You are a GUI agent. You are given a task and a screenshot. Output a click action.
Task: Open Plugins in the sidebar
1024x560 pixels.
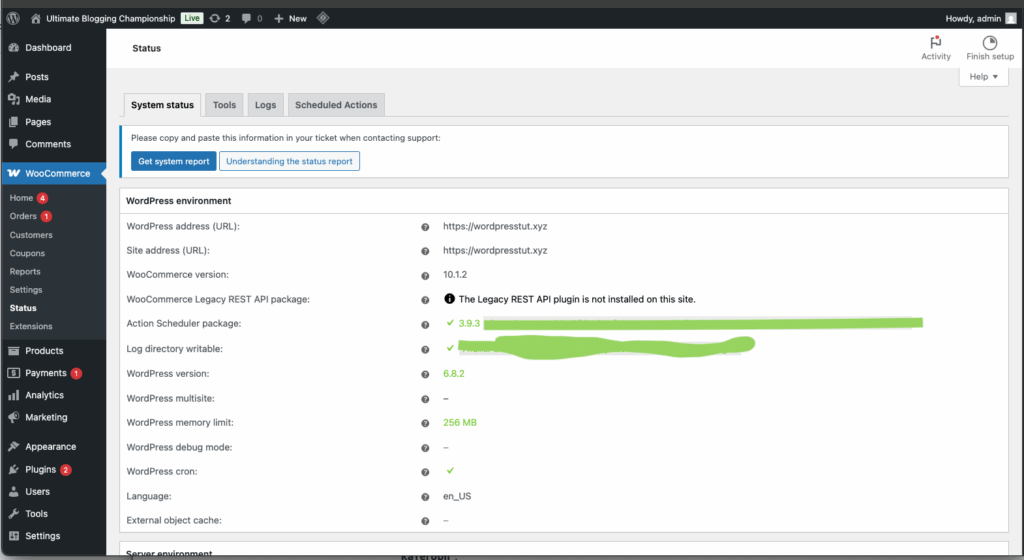coord(54,470)
